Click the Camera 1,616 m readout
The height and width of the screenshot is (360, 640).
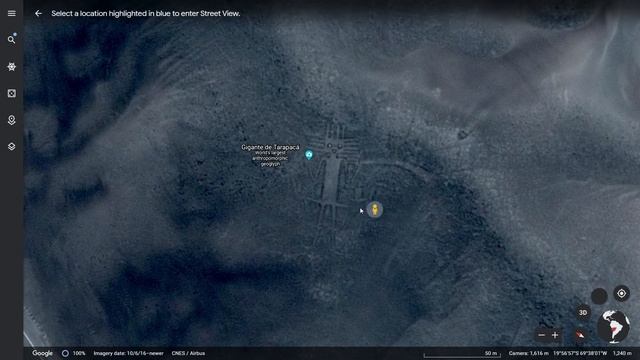pos(529,353)
